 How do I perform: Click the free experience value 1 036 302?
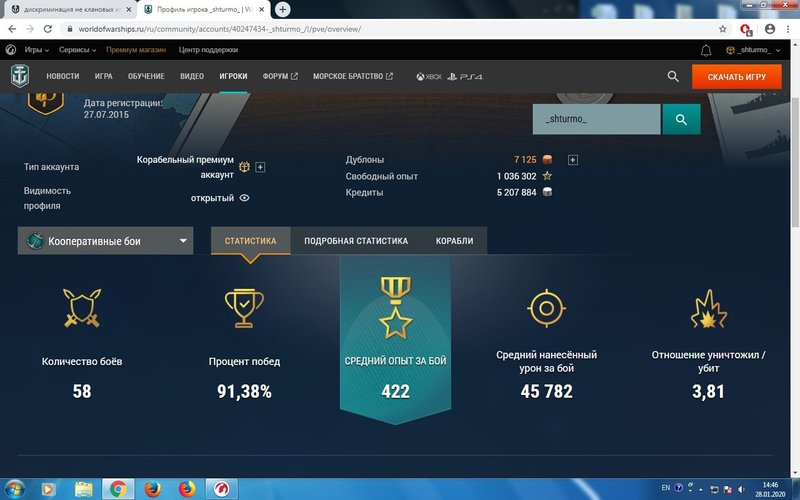pos(516,176)
